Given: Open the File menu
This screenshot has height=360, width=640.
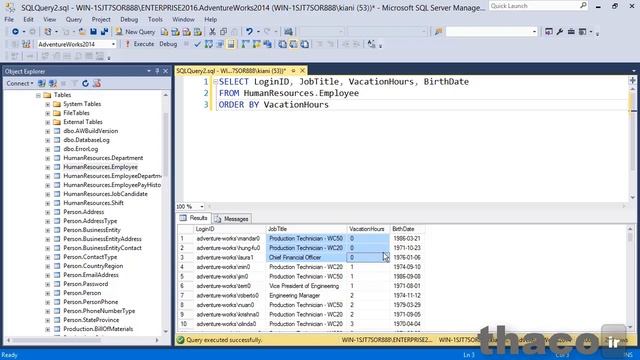Looking at the screenshot, I should point(9,19).
